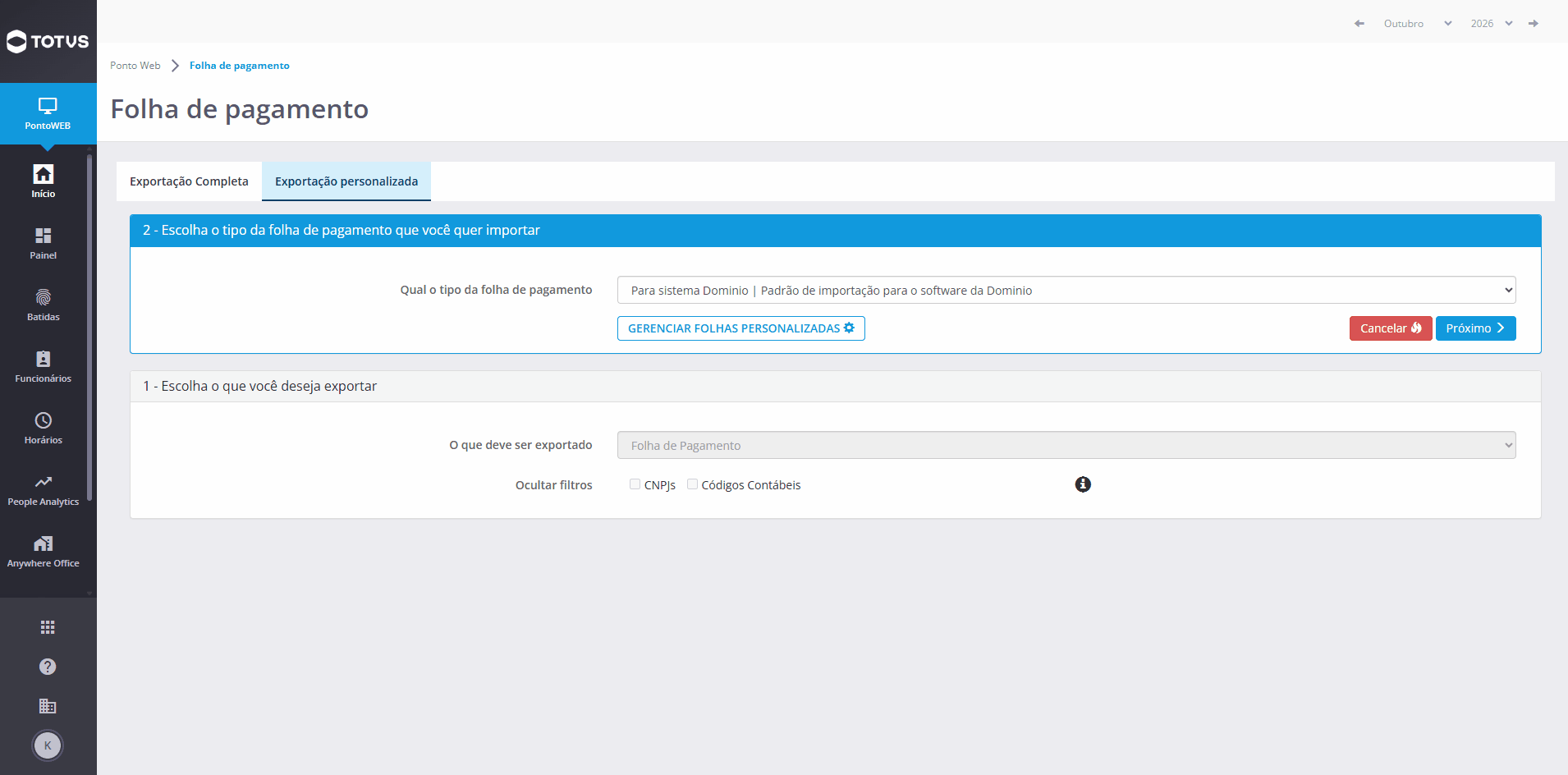The image size is (1568, 775).
Task: Open the Painel dashboard icon
Action: point(44,243)
